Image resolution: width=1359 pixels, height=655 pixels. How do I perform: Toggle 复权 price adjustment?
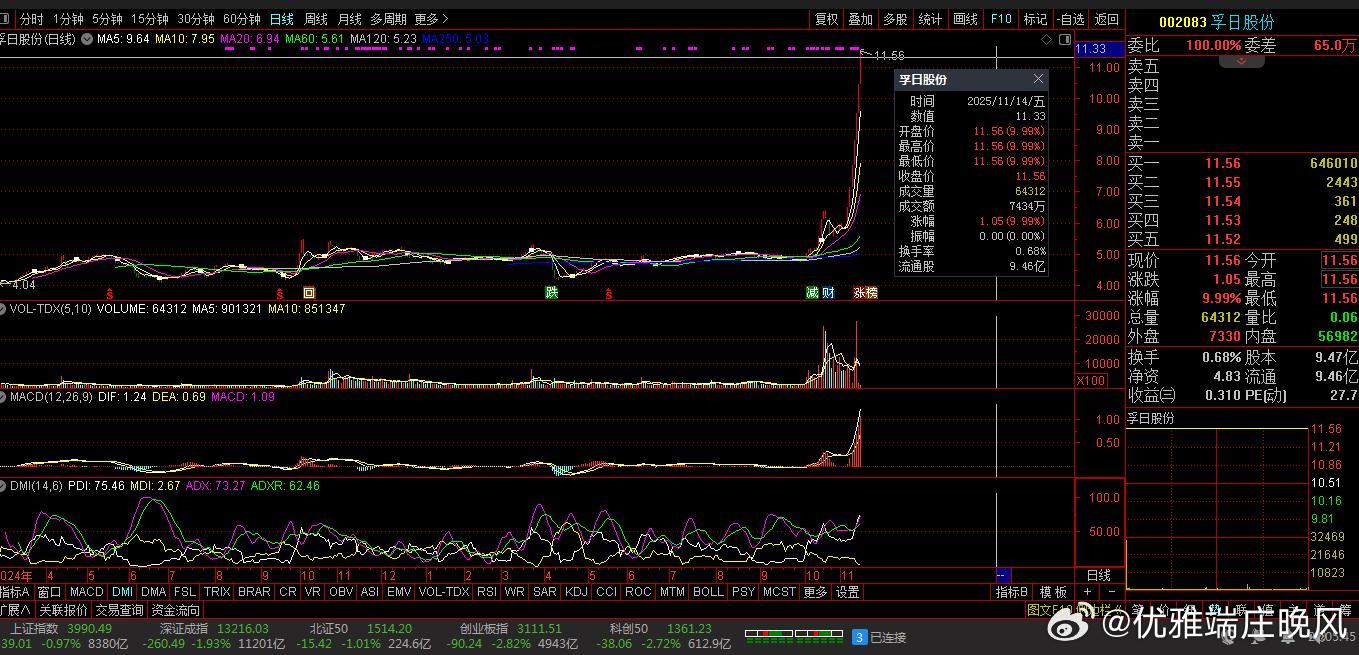826,19
